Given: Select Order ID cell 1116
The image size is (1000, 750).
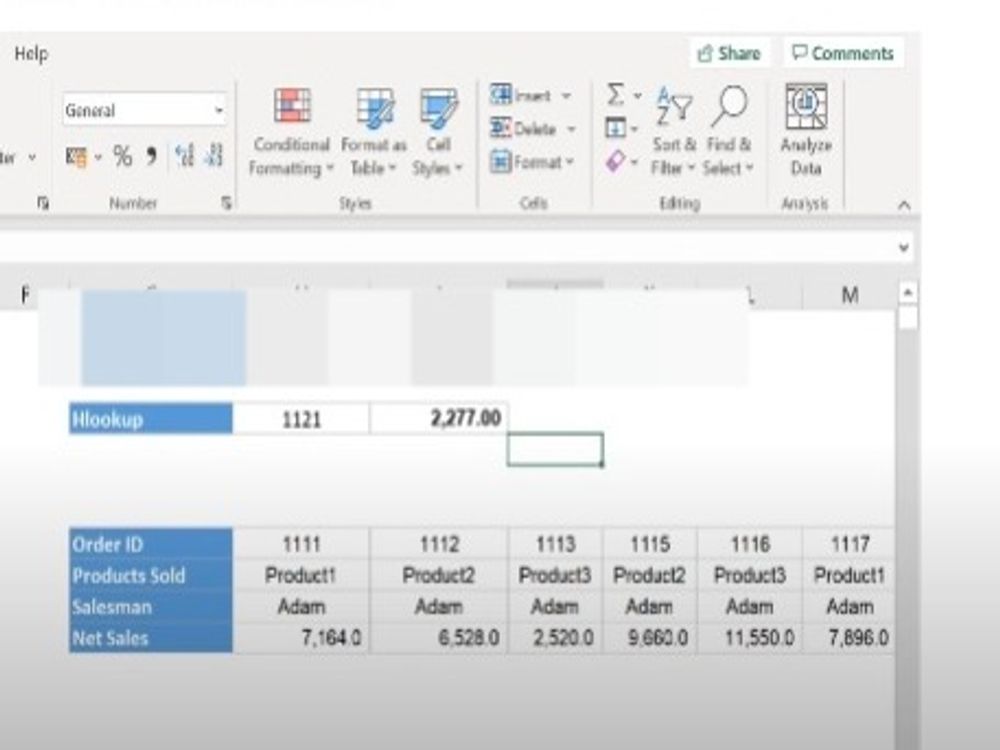Looking at the screenshot, I should [x=750, y=544].
